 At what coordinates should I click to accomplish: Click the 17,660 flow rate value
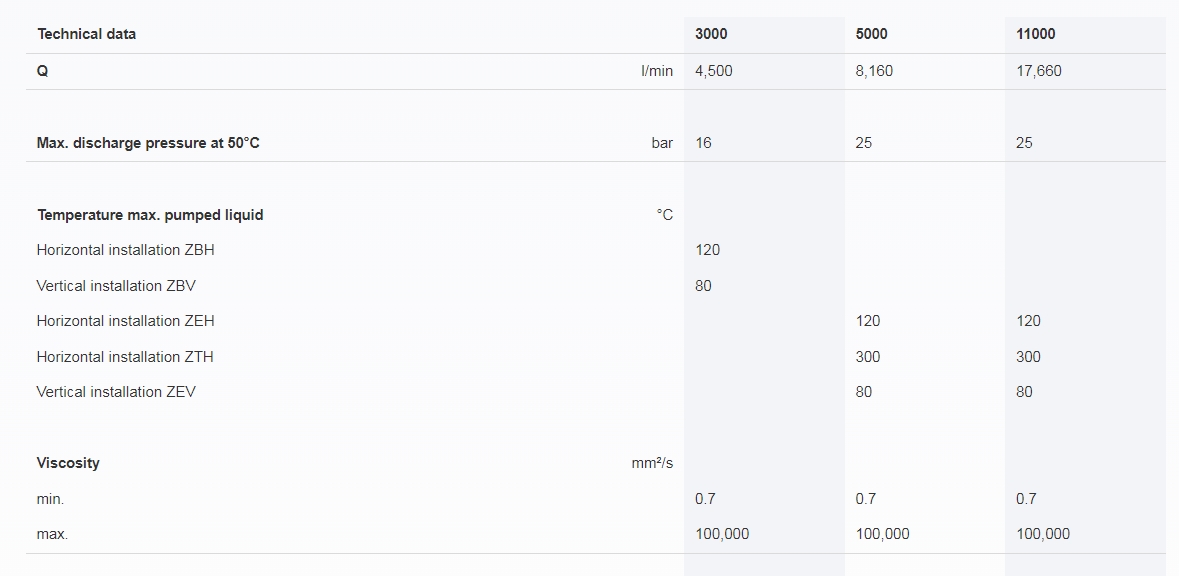click(1038, 71)
